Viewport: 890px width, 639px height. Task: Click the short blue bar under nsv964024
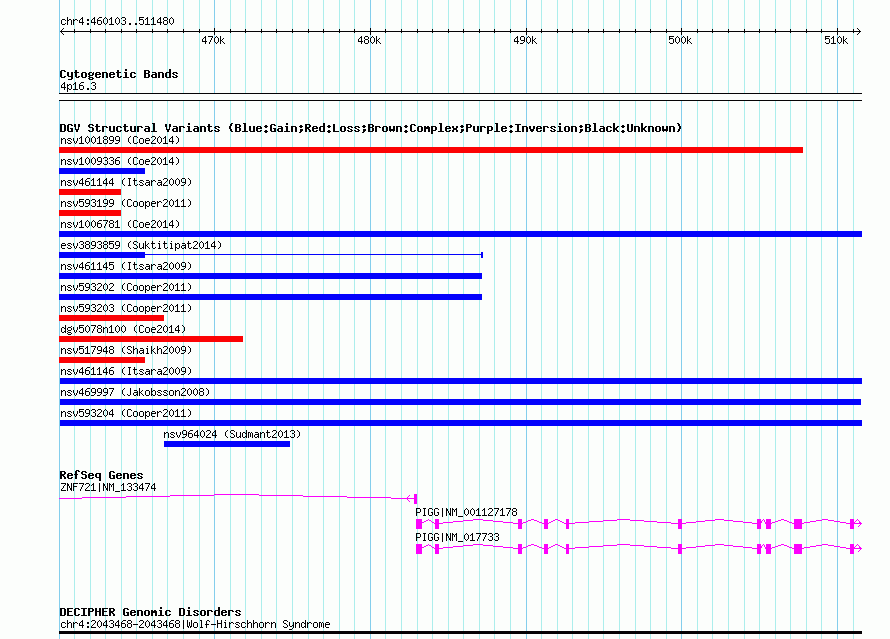coord(227,444)
